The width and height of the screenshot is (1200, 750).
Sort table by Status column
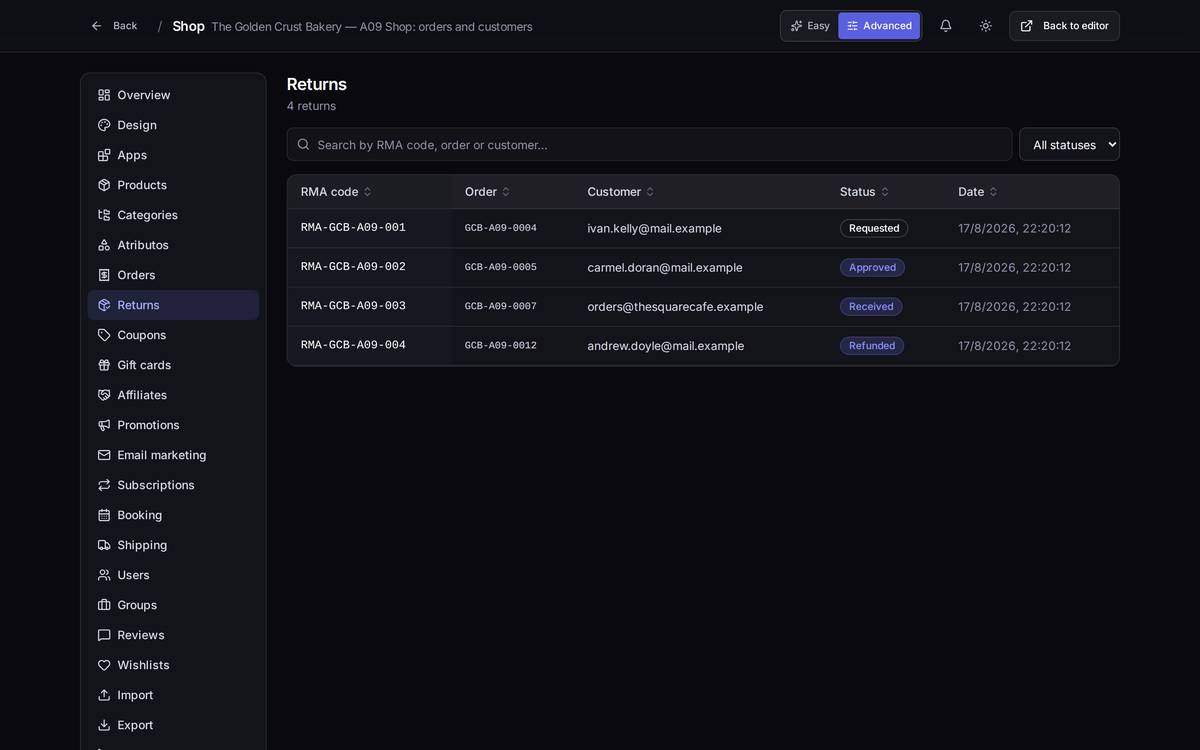click(x=864, y=192)
